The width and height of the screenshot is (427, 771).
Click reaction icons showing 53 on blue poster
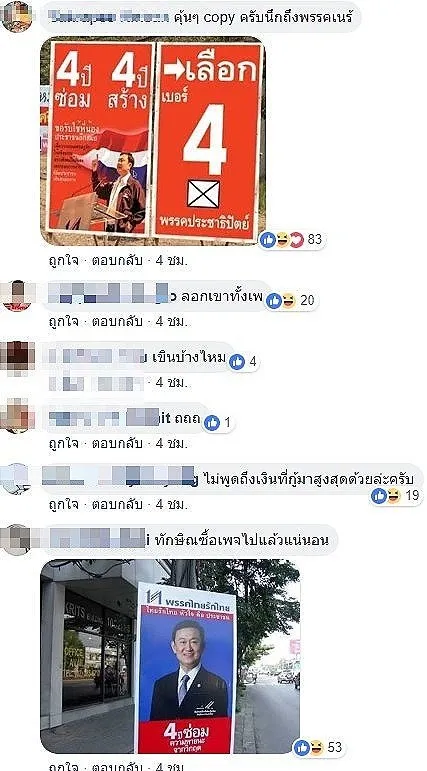pos(309,748)
